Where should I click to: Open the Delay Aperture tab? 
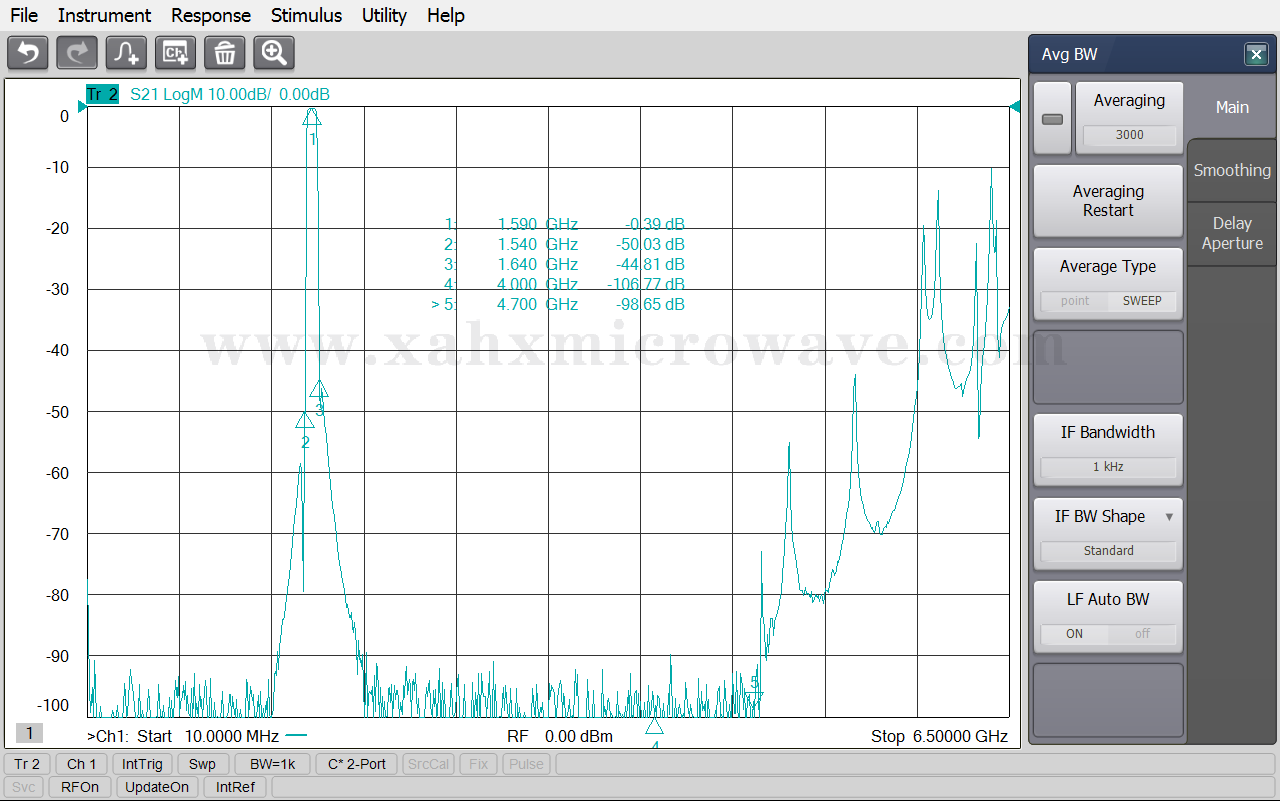pos(1232,233)
